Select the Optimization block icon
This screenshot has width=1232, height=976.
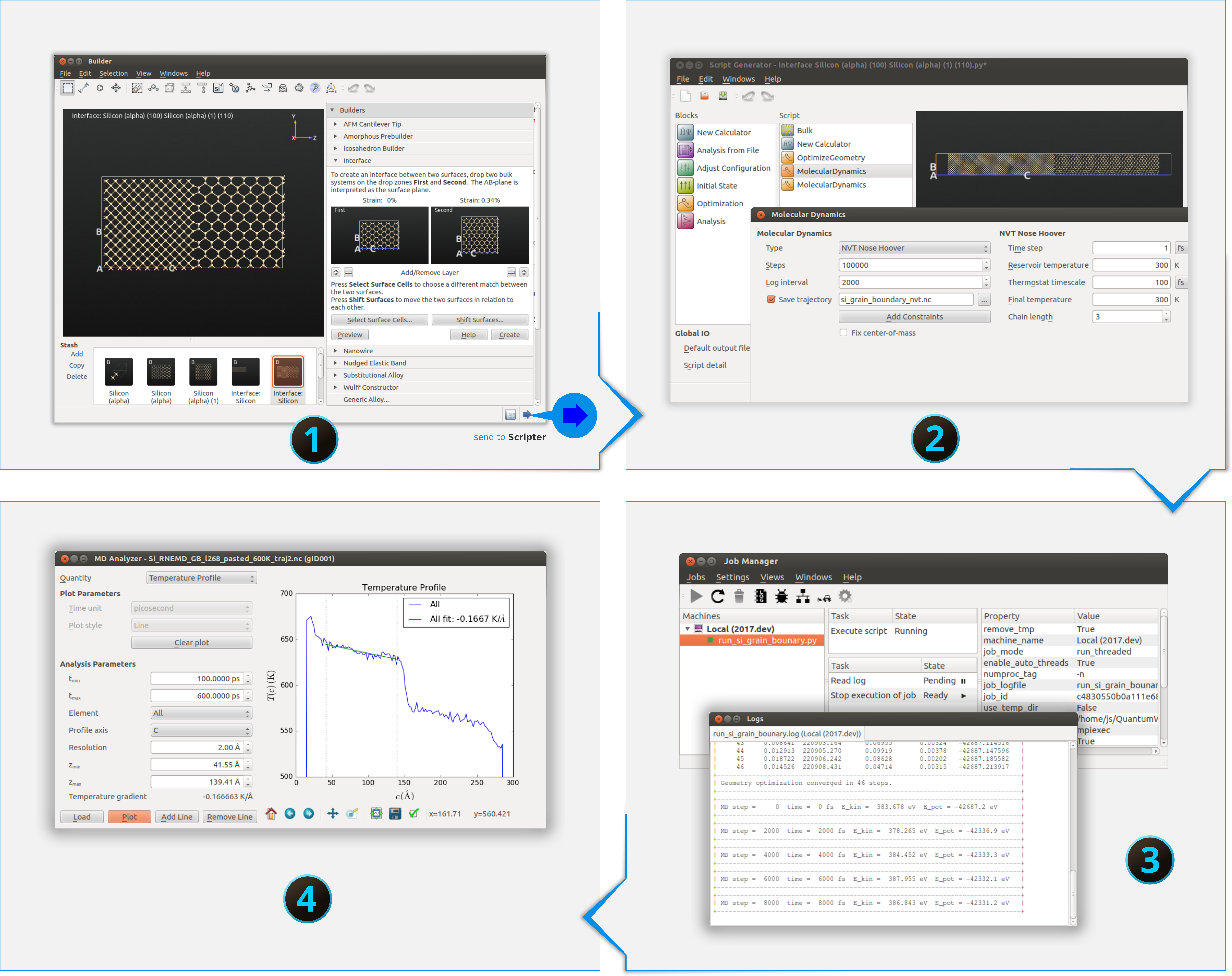pos(685,203)
